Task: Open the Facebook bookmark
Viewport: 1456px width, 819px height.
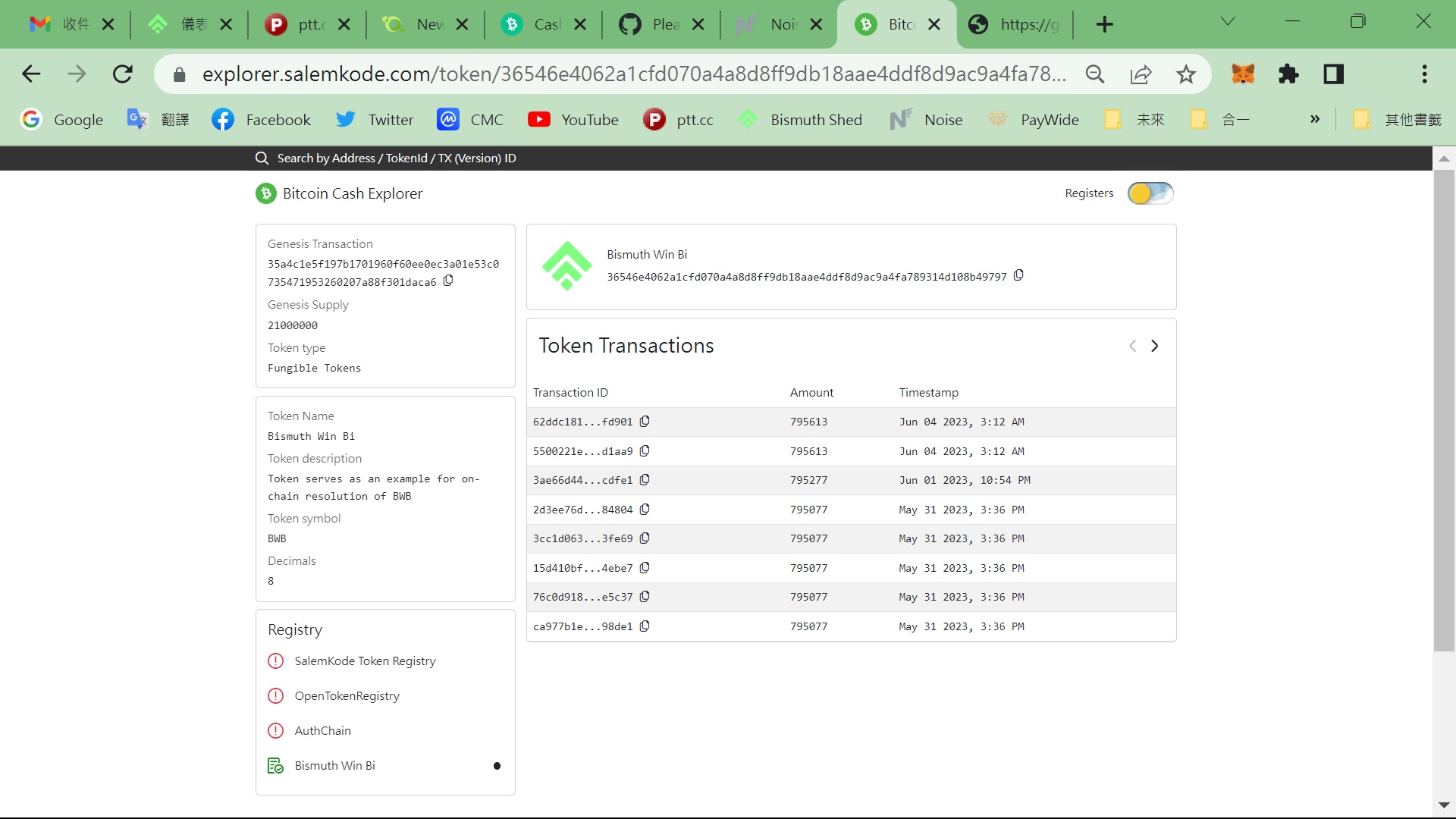Action: point(261,119)
